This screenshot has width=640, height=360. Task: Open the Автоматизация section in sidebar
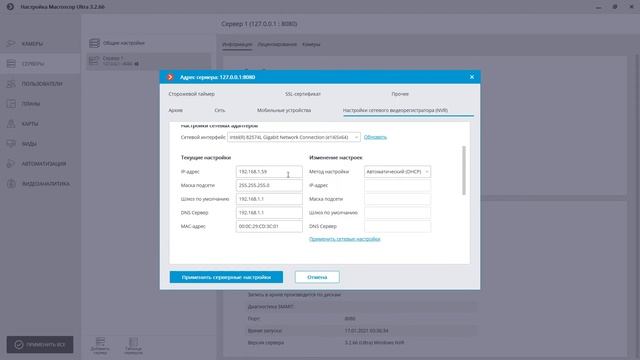click(x=40, y=164)
